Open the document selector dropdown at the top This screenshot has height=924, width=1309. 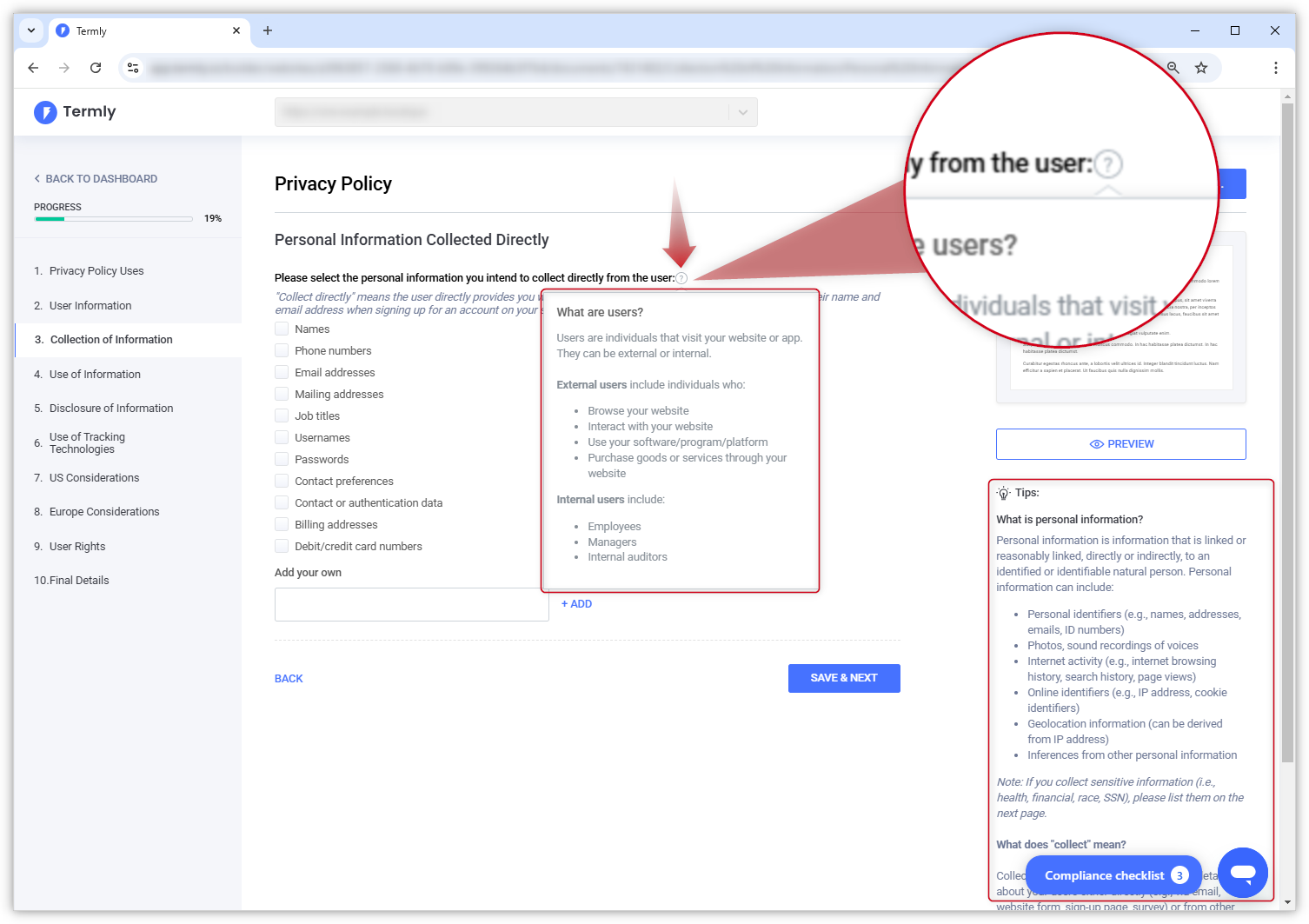[x=742, y=112]
